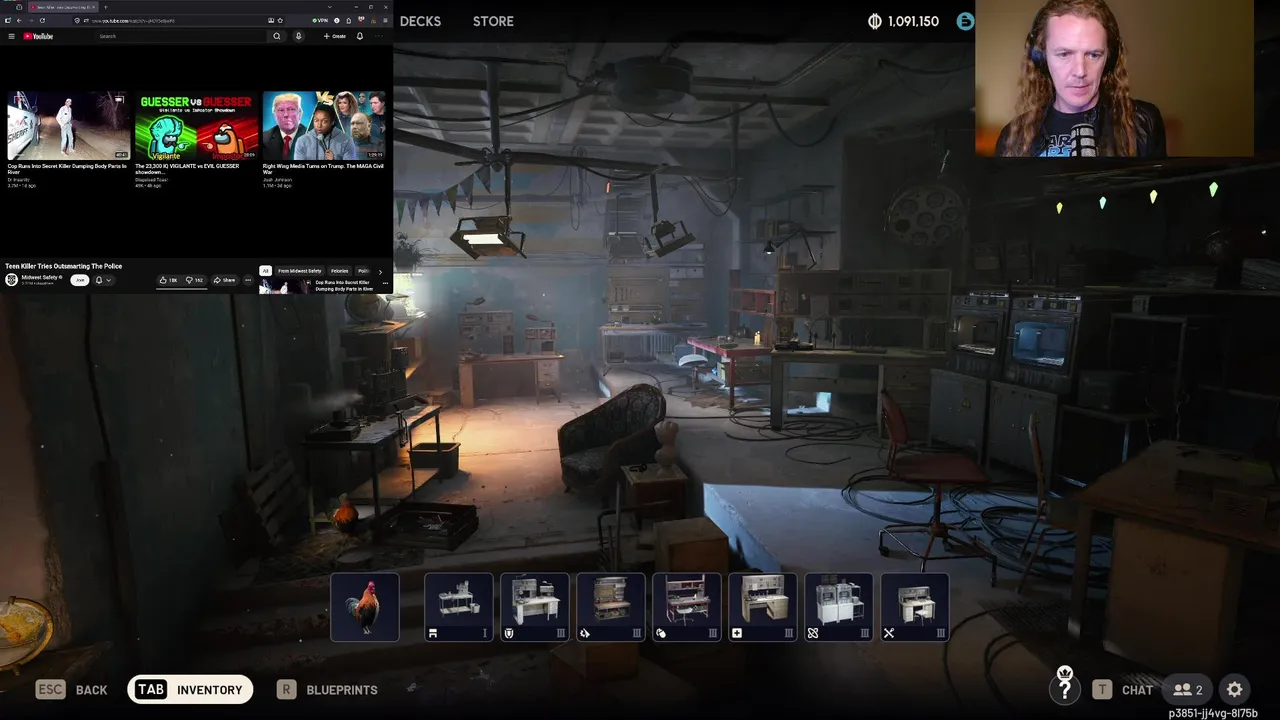Select the rooster item in inventory bar
Image resolution: width=1280 pixels, height=720 pixels.
[365, 607]
